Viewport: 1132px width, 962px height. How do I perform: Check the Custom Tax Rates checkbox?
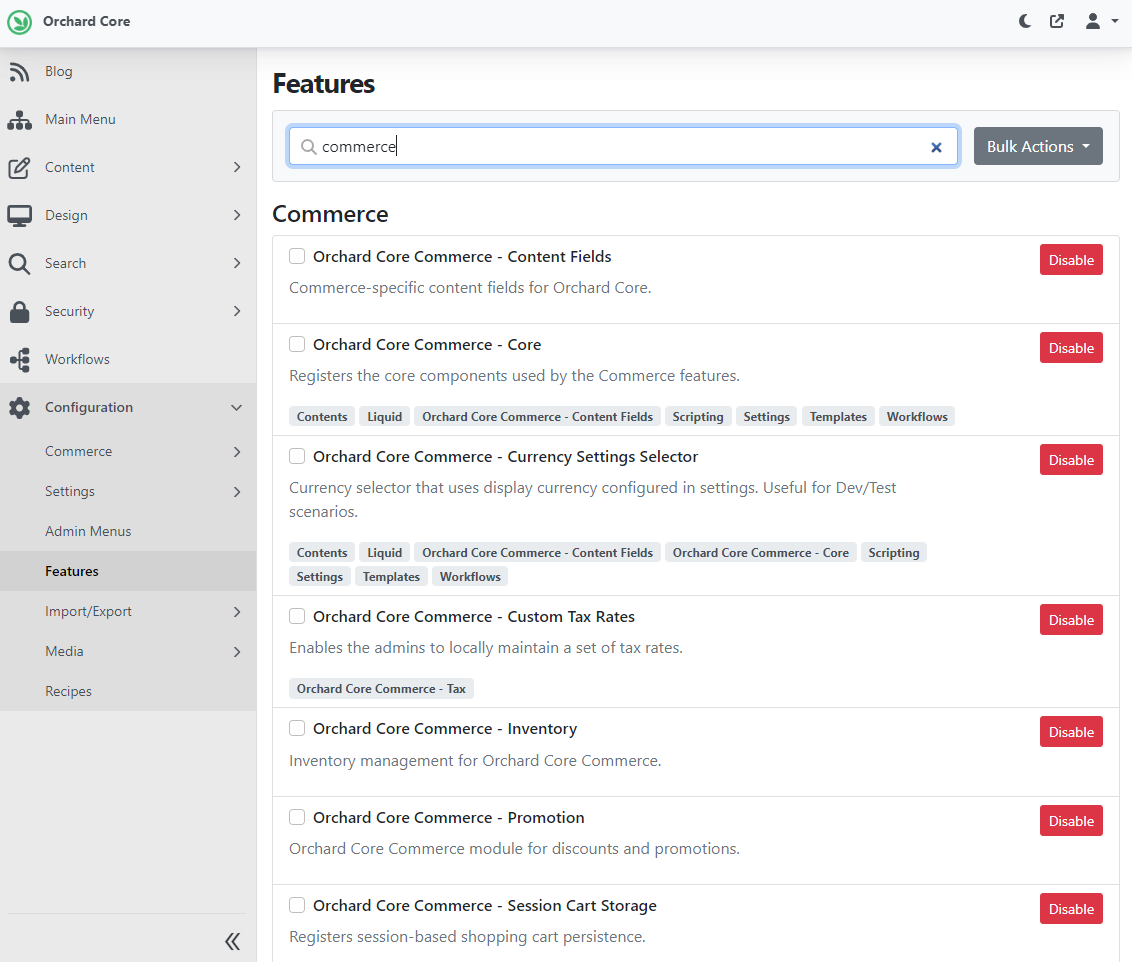pos(297,616)
